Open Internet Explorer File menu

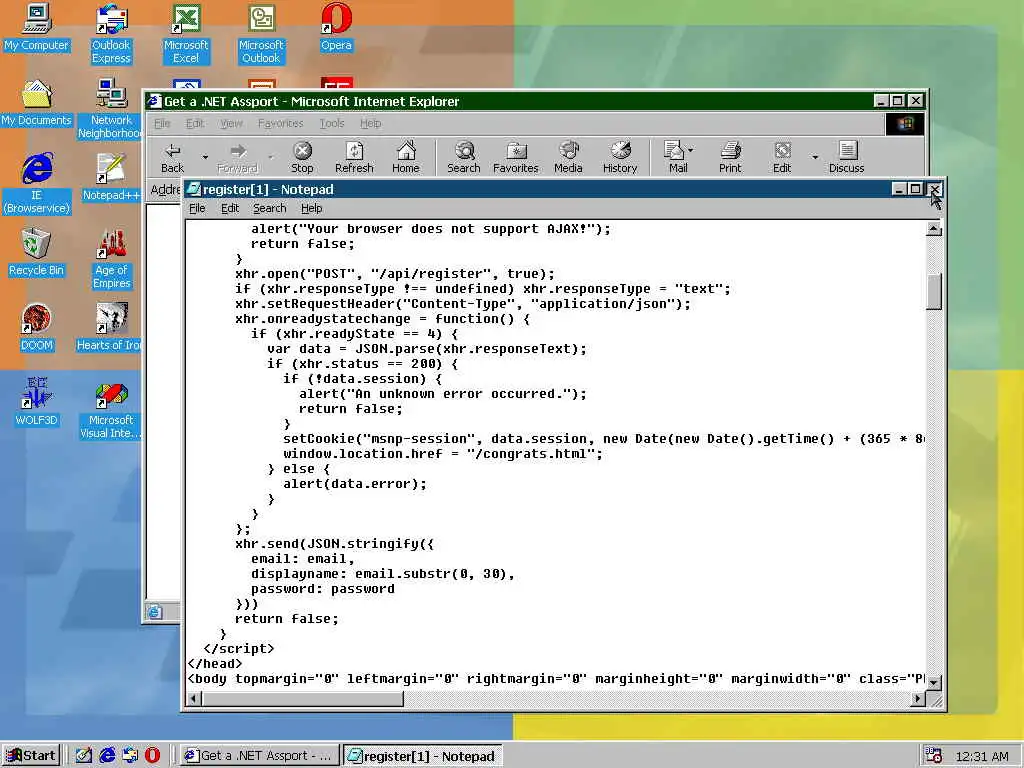click(162, 123)
